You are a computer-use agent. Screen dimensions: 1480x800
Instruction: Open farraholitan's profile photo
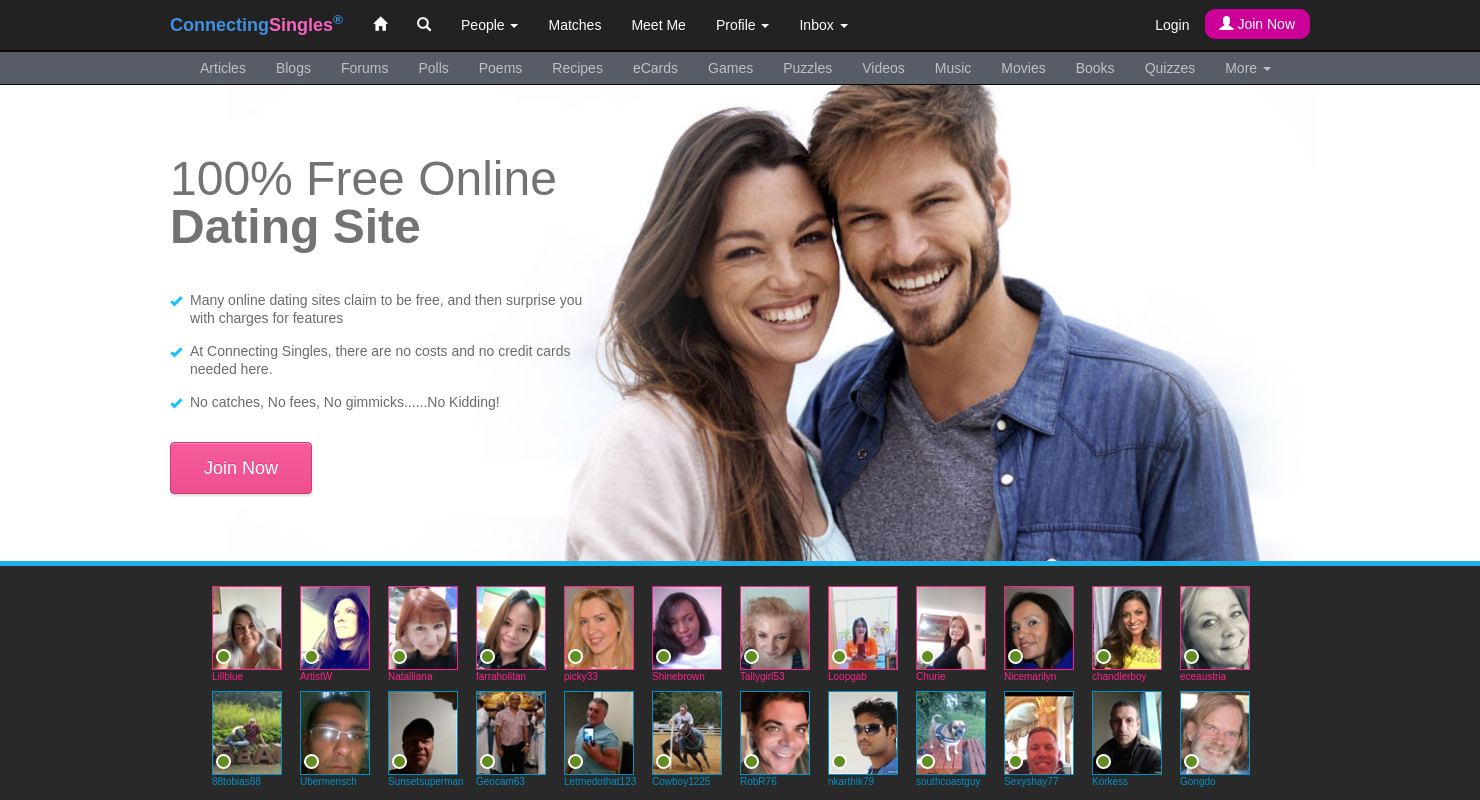tap(511, 628)
